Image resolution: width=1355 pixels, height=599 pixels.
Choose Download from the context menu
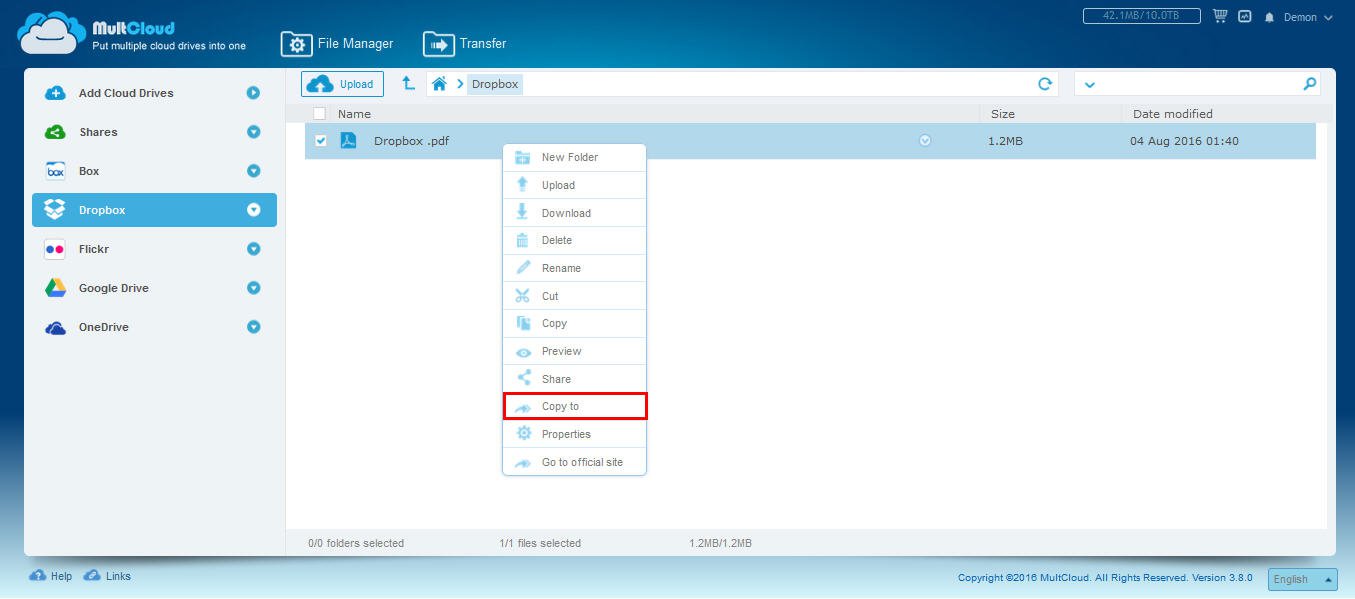pos(574,213)
